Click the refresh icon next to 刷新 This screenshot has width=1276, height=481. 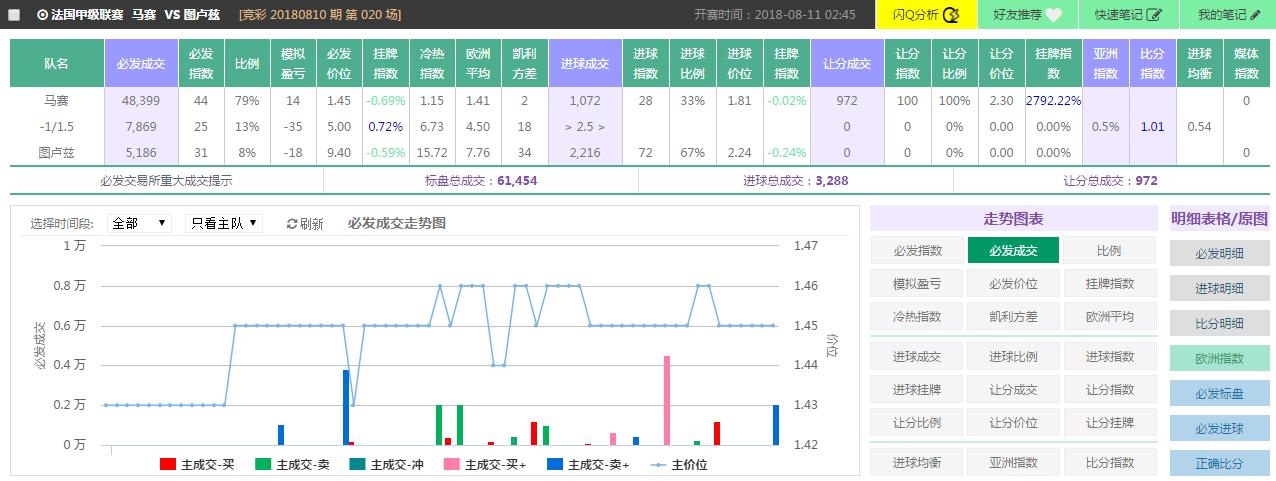click(x=292, y=224)
